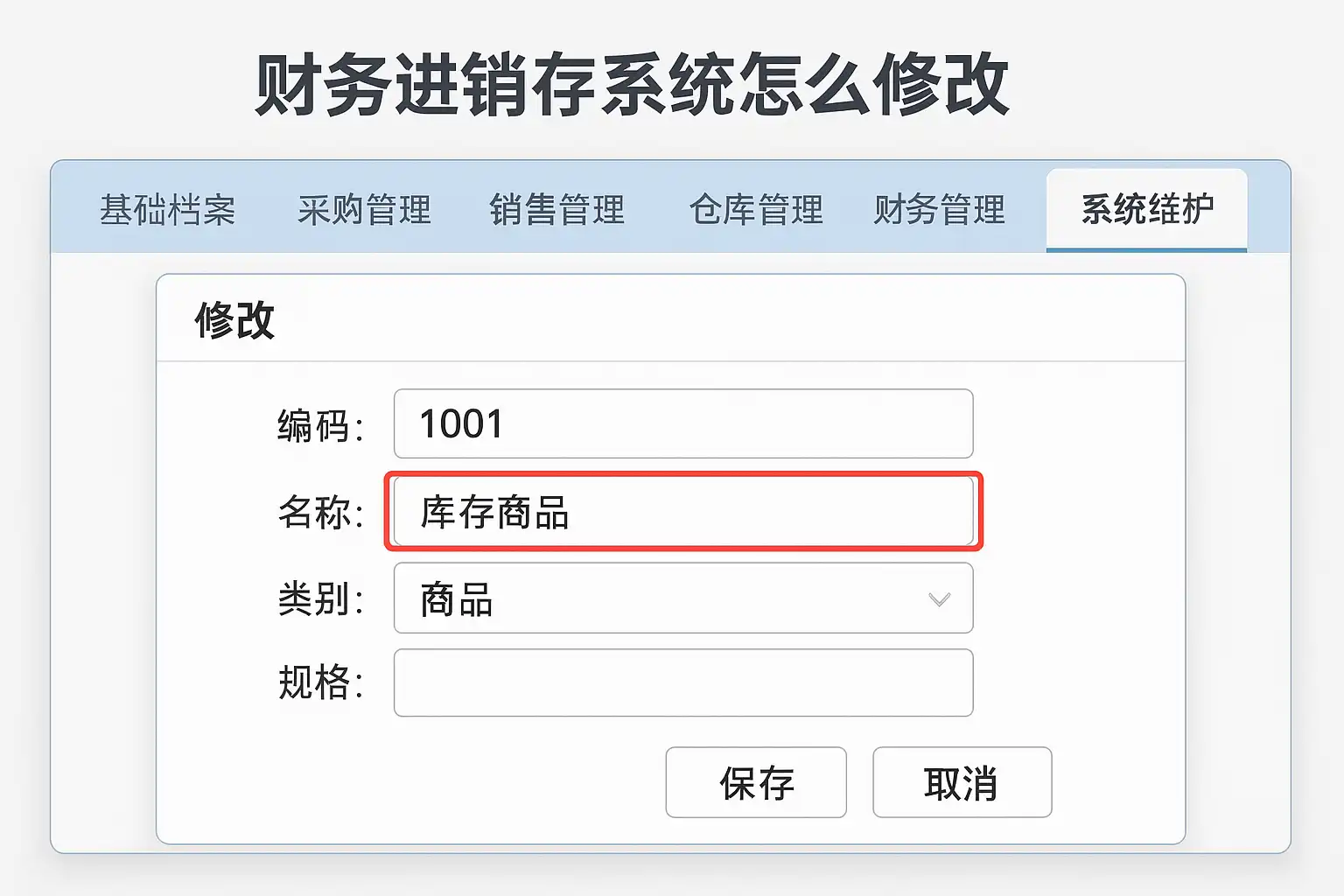Open the 财务管理 tab
Image resolution: width=1344 pixels, height=896 pixels.
pyautogui.click(x=939, y=210)
